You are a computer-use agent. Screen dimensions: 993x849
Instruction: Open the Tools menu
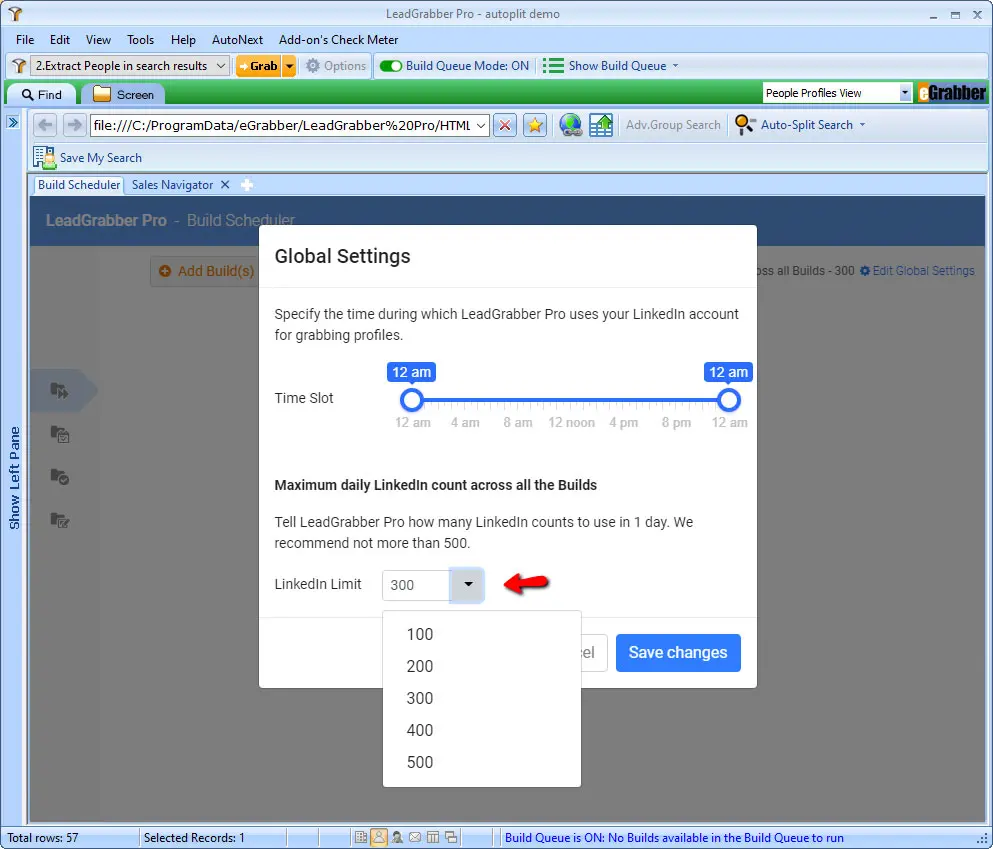click(x=140, y=39)
